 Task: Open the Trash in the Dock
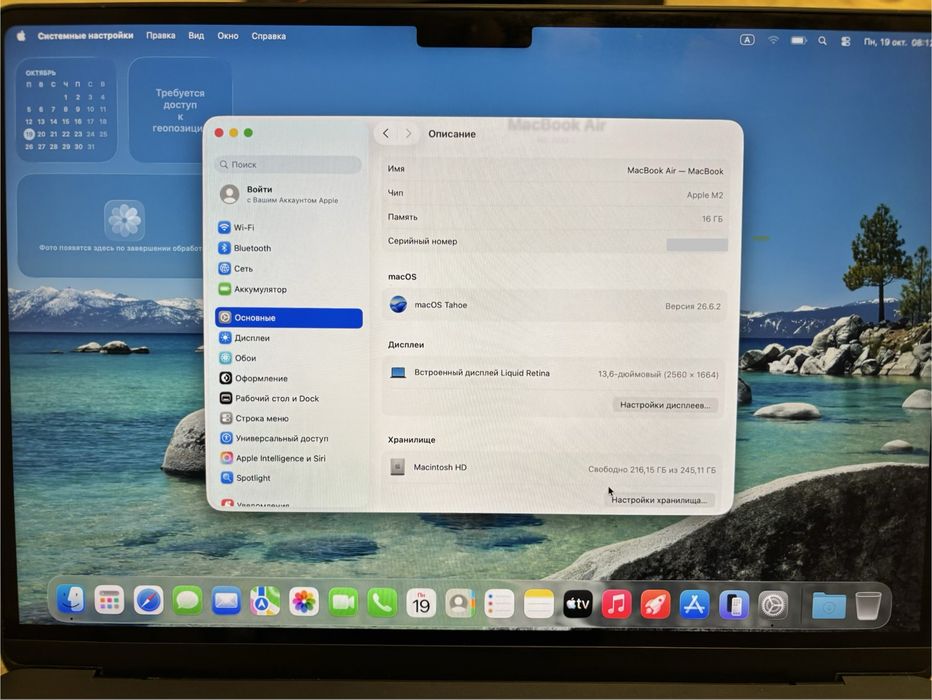(x=868, y=607)
